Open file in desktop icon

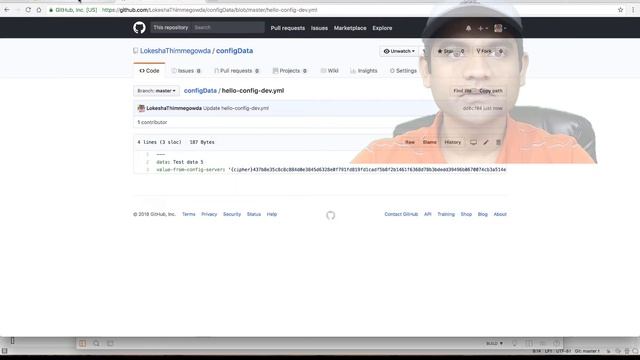tap(473, 142)
